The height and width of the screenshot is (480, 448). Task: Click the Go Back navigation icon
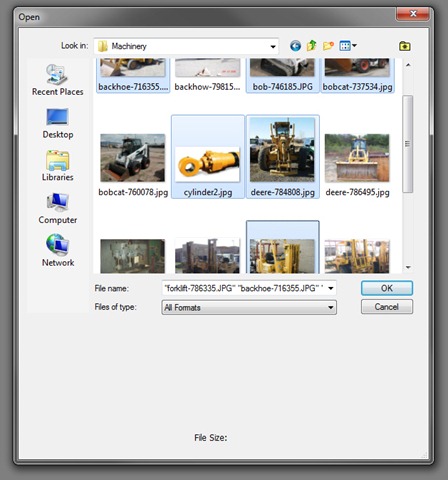[295, 46]
